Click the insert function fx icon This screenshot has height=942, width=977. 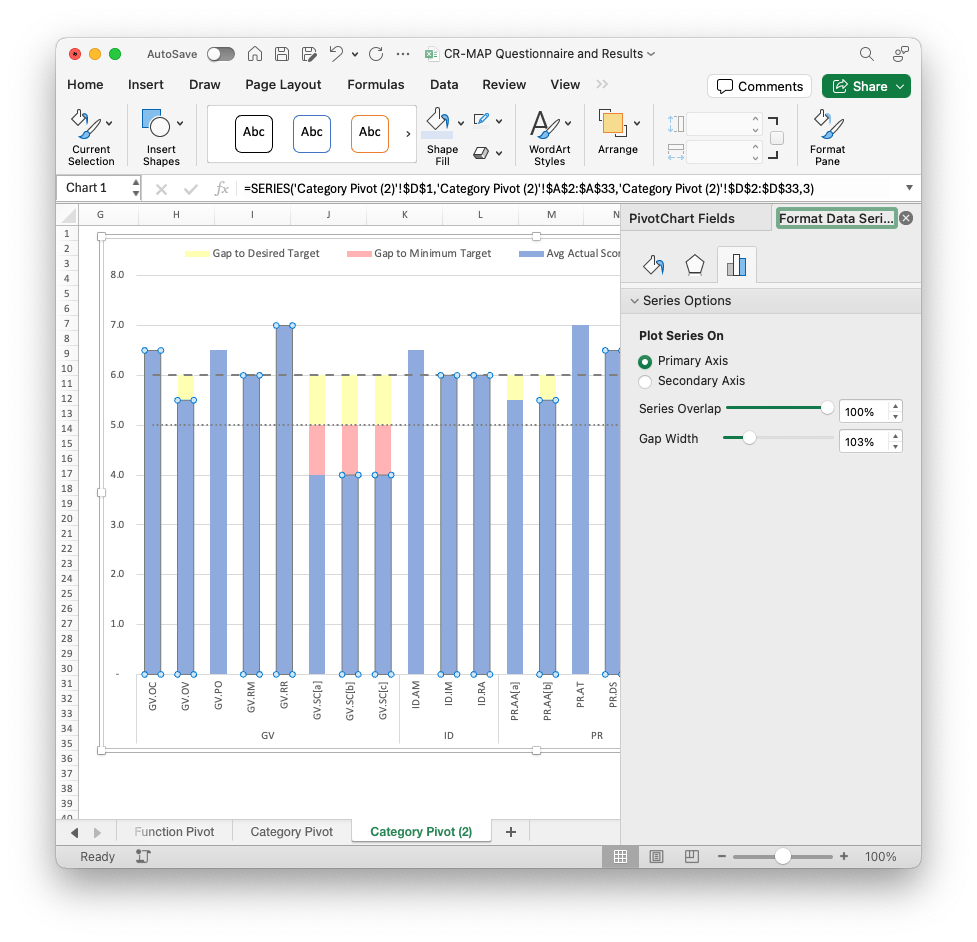(x=221, y=189)
